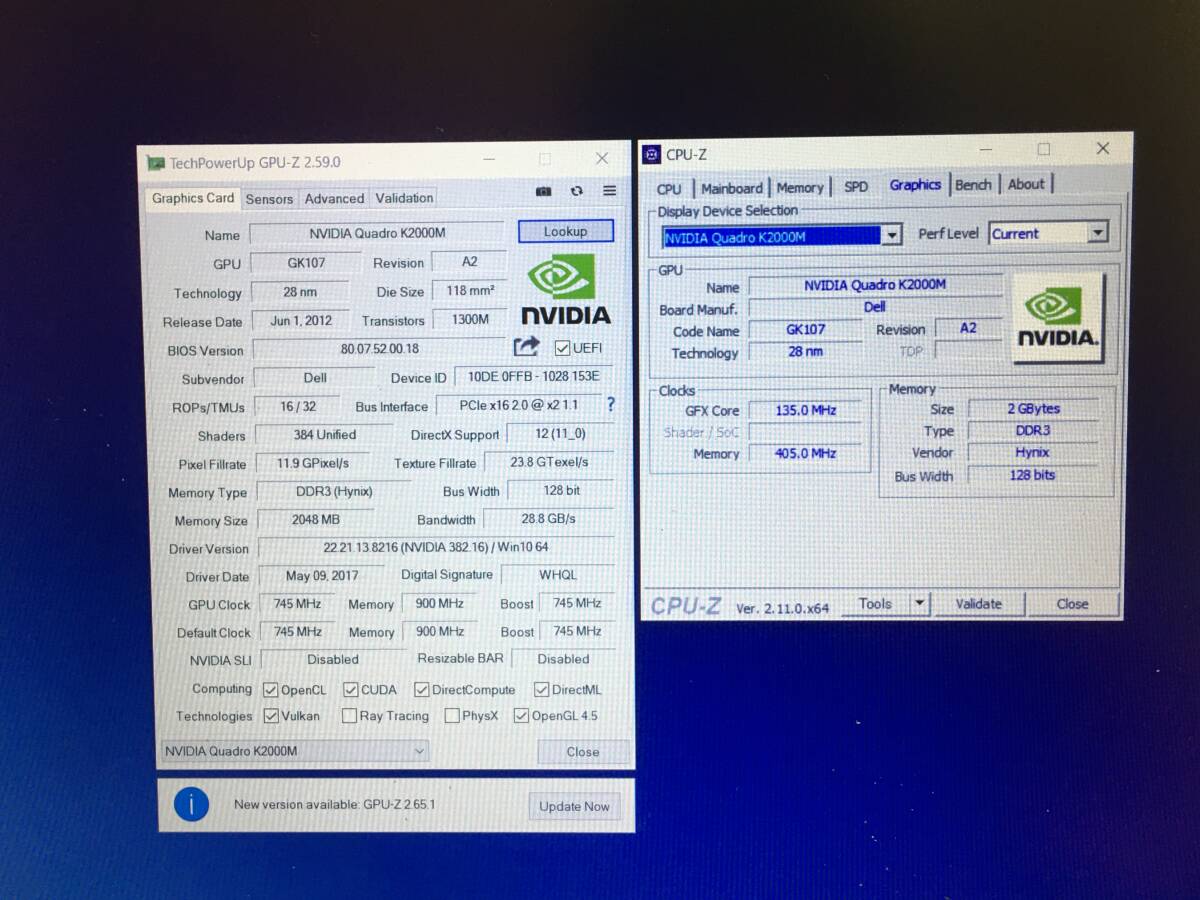This screenshot has width=1200, height=900.
Task: Click the Digital Signature WHQL field
Action: pyautogui.click(x=558, y=575)
